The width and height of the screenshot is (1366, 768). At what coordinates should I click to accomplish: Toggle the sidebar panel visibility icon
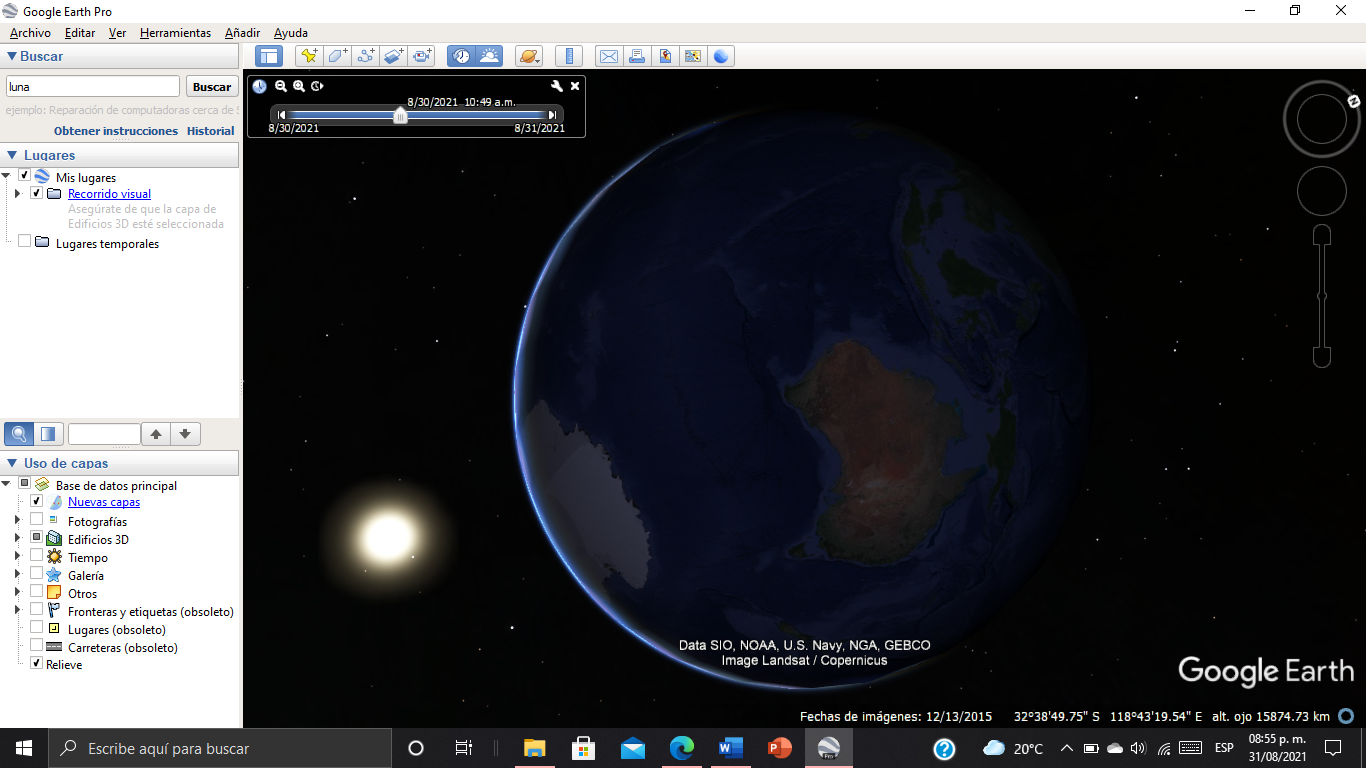pyautogui.click(x=269, y=56)
